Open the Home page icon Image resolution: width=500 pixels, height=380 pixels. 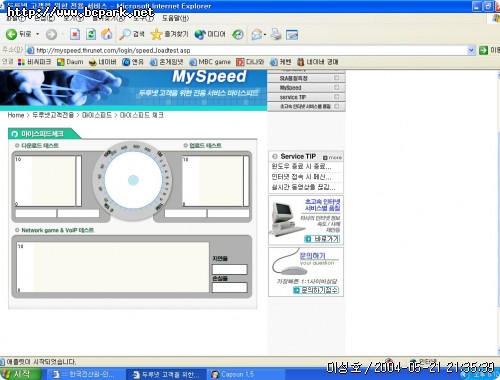[107, 34]
